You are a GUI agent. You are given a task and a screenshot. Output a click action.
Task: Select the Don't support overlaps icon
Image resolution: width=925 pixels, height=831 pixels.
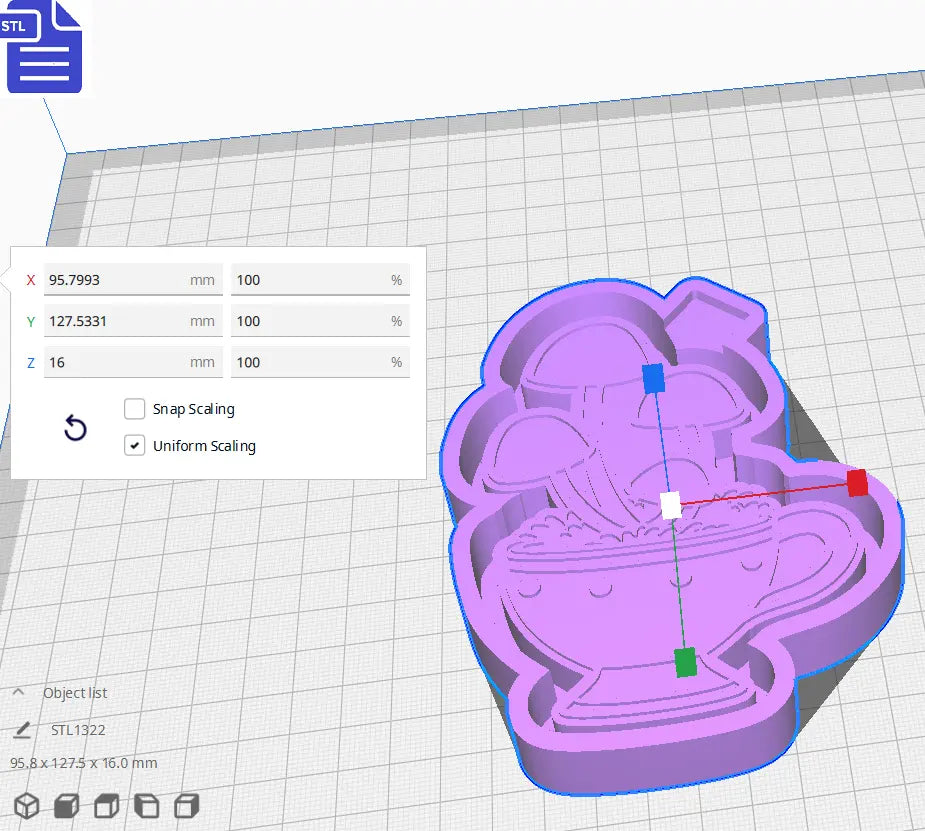145,805
